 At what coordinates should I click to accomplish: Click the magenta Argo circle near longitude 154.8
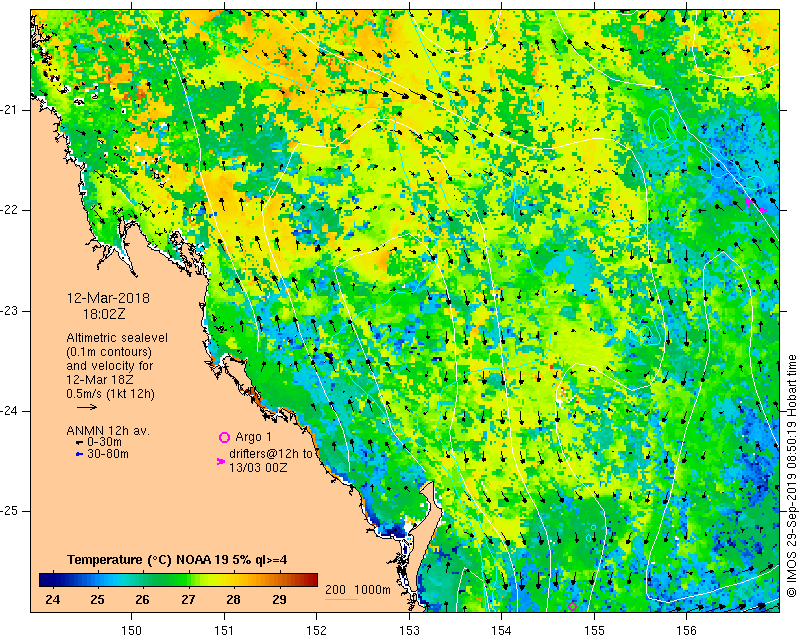pos(572,606)
